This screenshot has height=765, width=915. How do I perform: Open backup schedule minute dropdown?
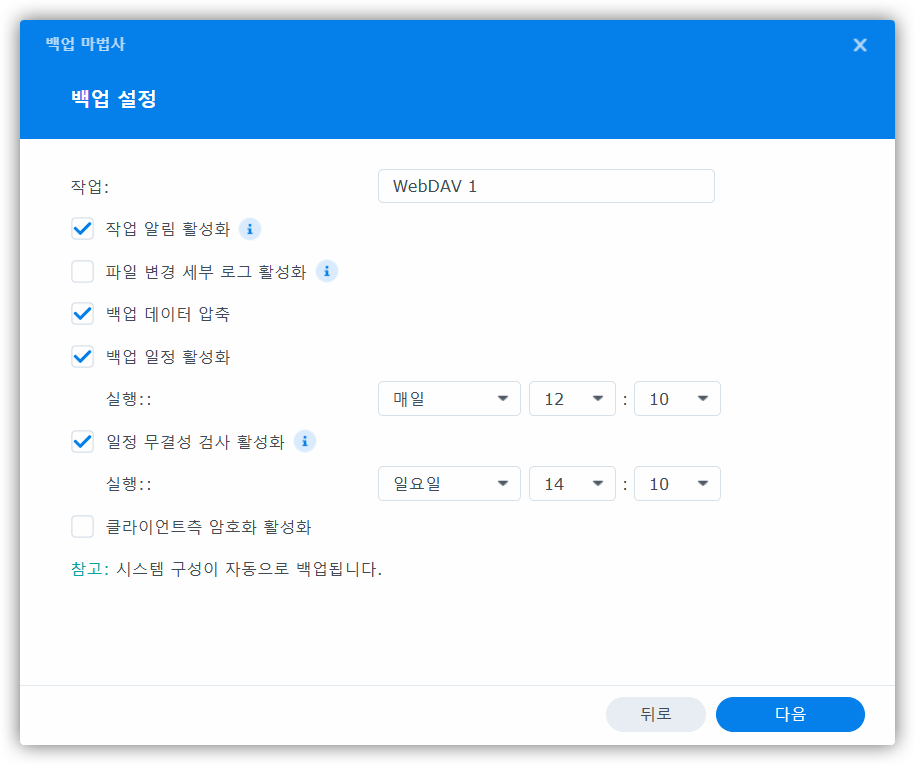point(677,399)
